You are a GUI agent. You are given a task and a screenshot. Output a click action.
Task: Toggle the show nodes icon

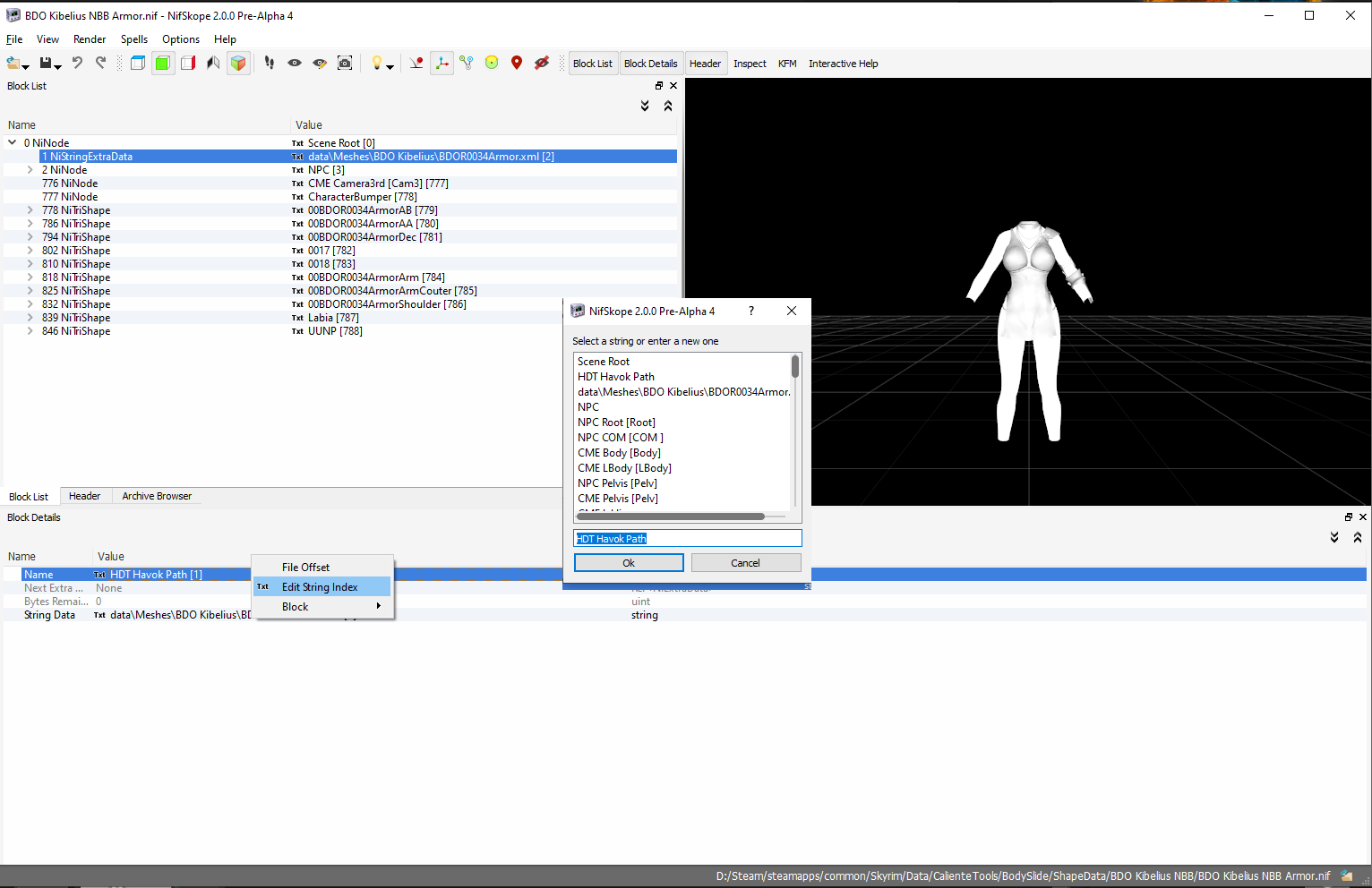point(467,63)
